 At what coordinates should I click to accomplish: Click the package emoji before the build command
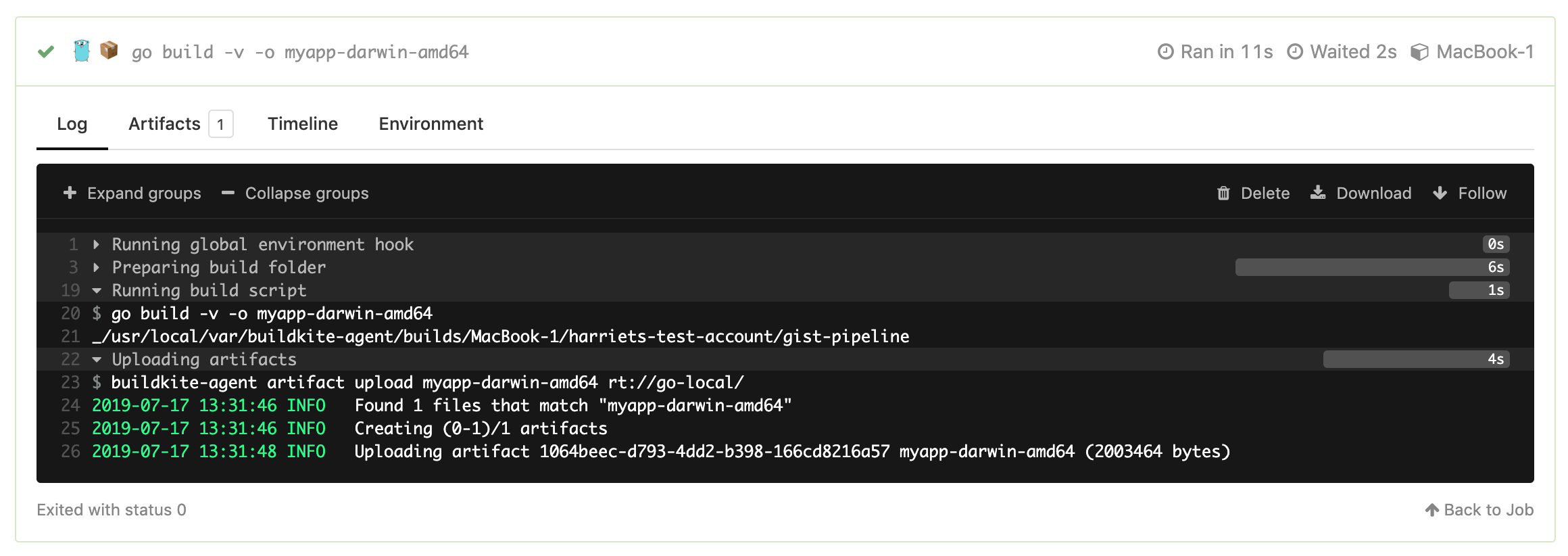(109, 50)
